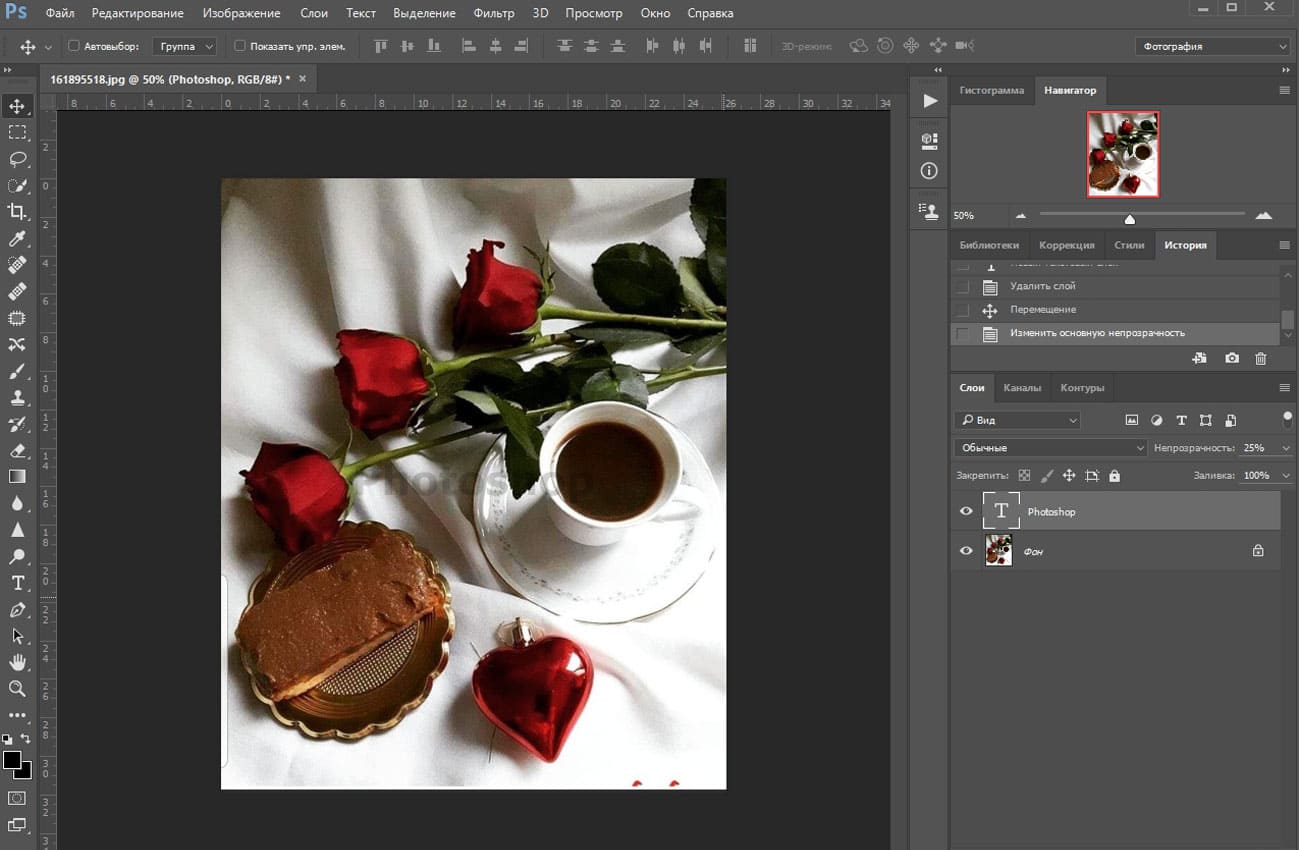Select the Dodge tool
The width and height of the screenshot is (1300, 850).
click(x=17, y=556)
